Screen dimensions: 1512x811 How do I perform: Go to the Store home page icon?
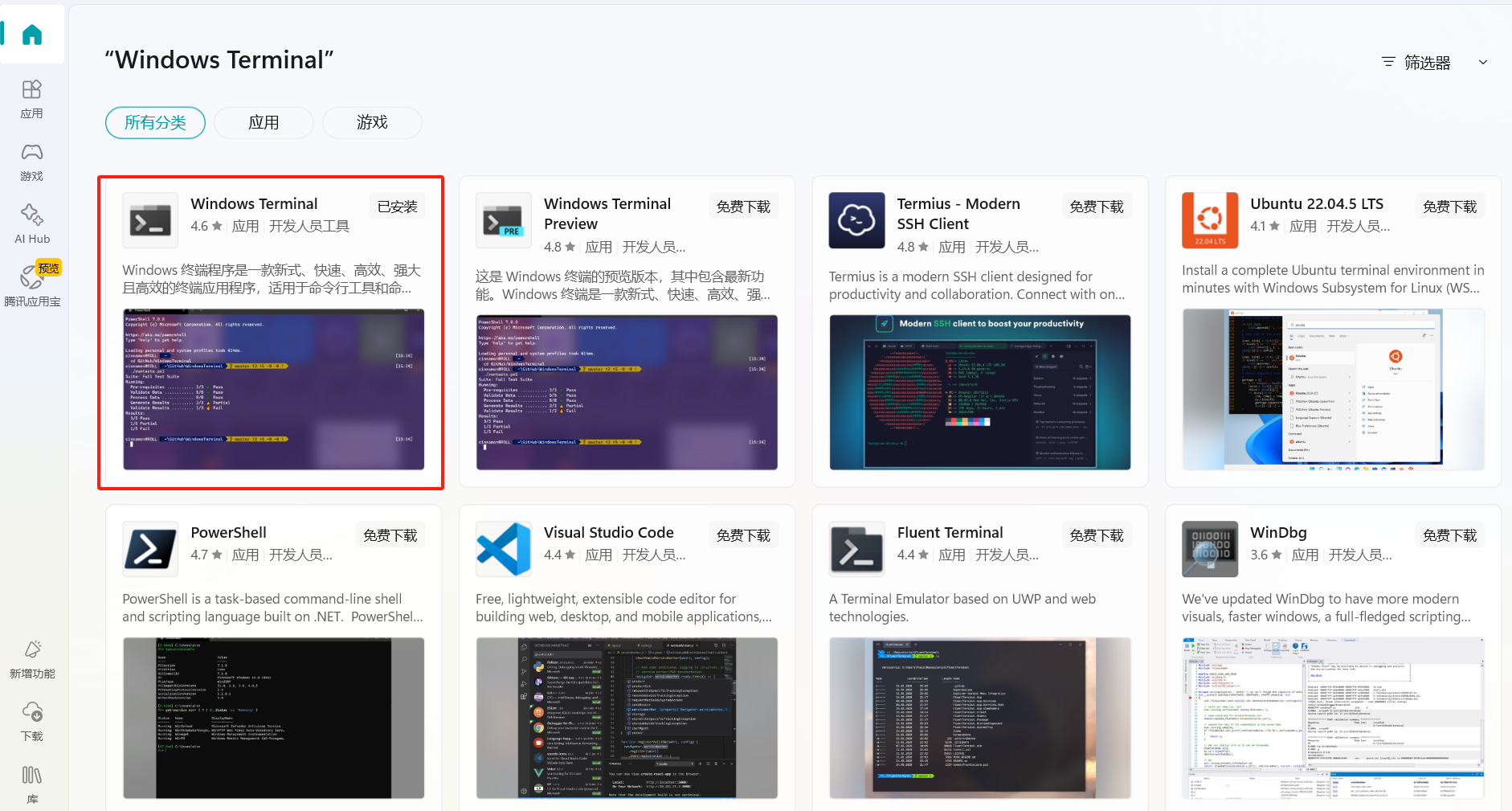point(32,35)
